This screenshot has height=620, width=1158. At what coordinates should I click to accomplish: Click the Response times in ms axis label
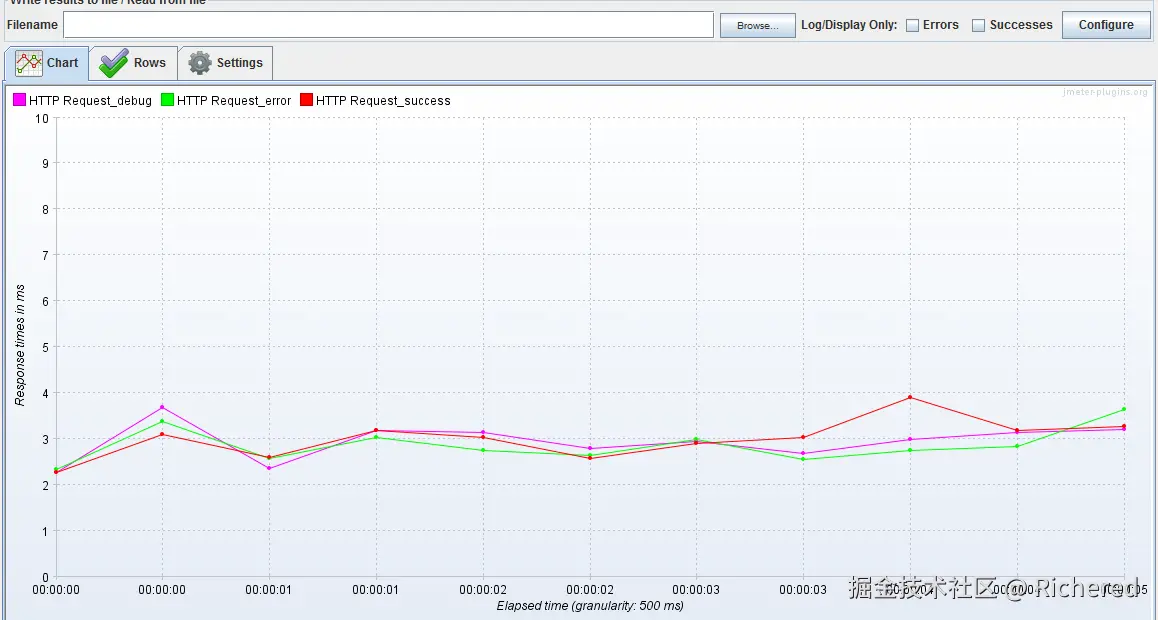tap(20, 345)
